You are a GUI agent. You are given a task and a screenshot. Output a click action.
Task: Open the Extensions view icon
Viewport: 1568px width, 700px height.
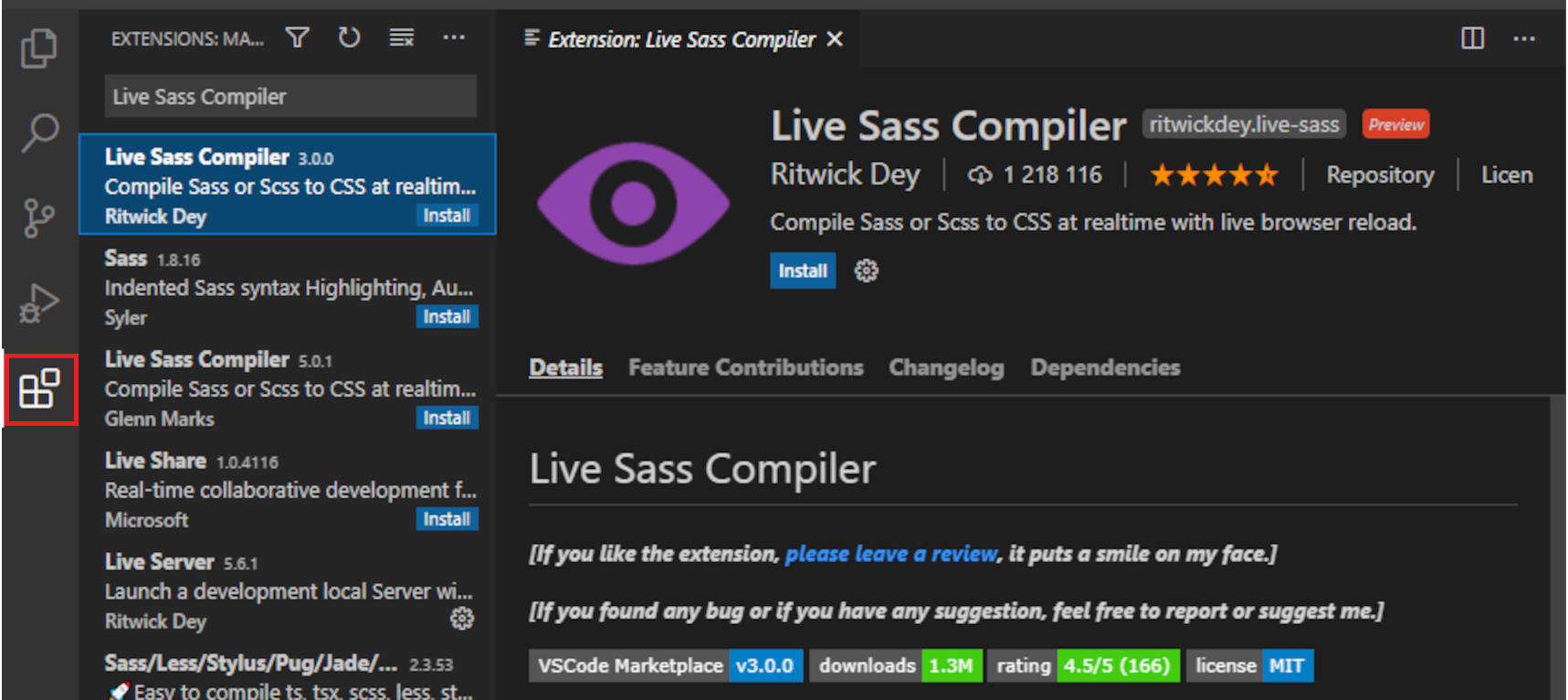click(39, 389)
